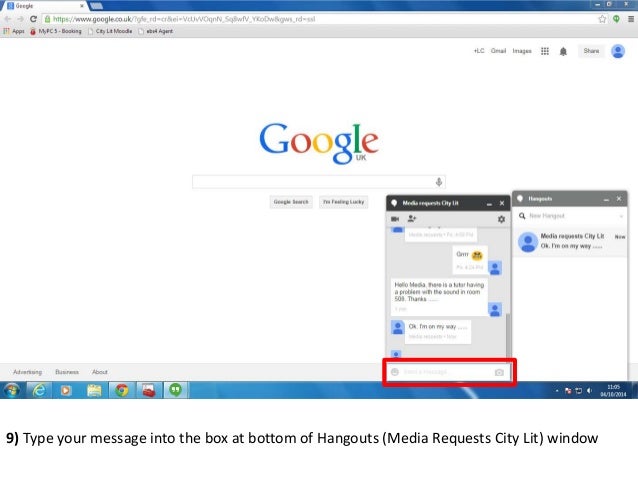Click the browser forward arrow
The height and width of the screenshot is (479, 638).
click(20, 19)
